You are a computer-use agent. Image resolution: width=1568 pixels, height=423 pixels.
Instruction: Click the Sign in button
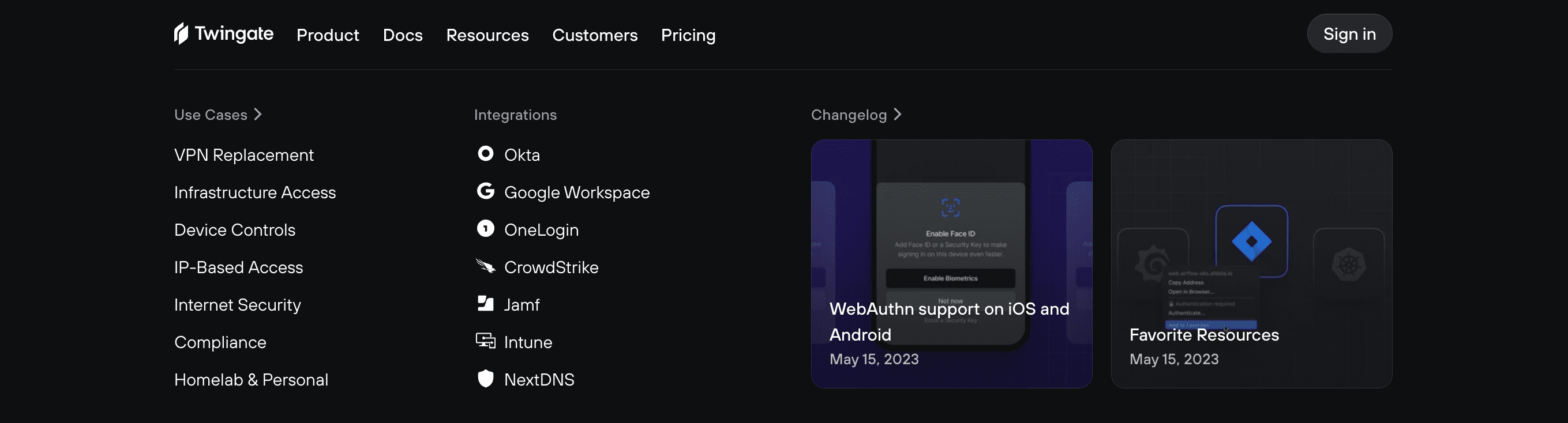point(1349,33)
